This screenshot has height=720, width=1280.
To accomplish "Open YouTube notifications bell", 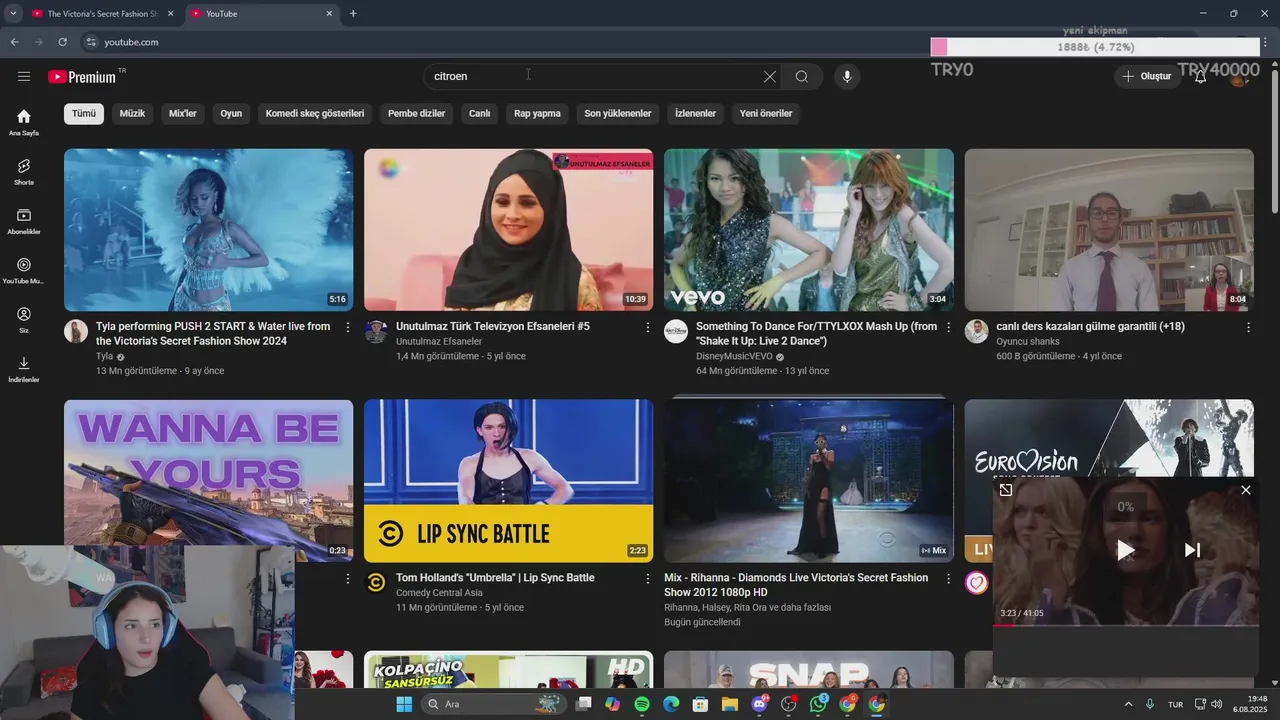I will tap(1200, 76).
